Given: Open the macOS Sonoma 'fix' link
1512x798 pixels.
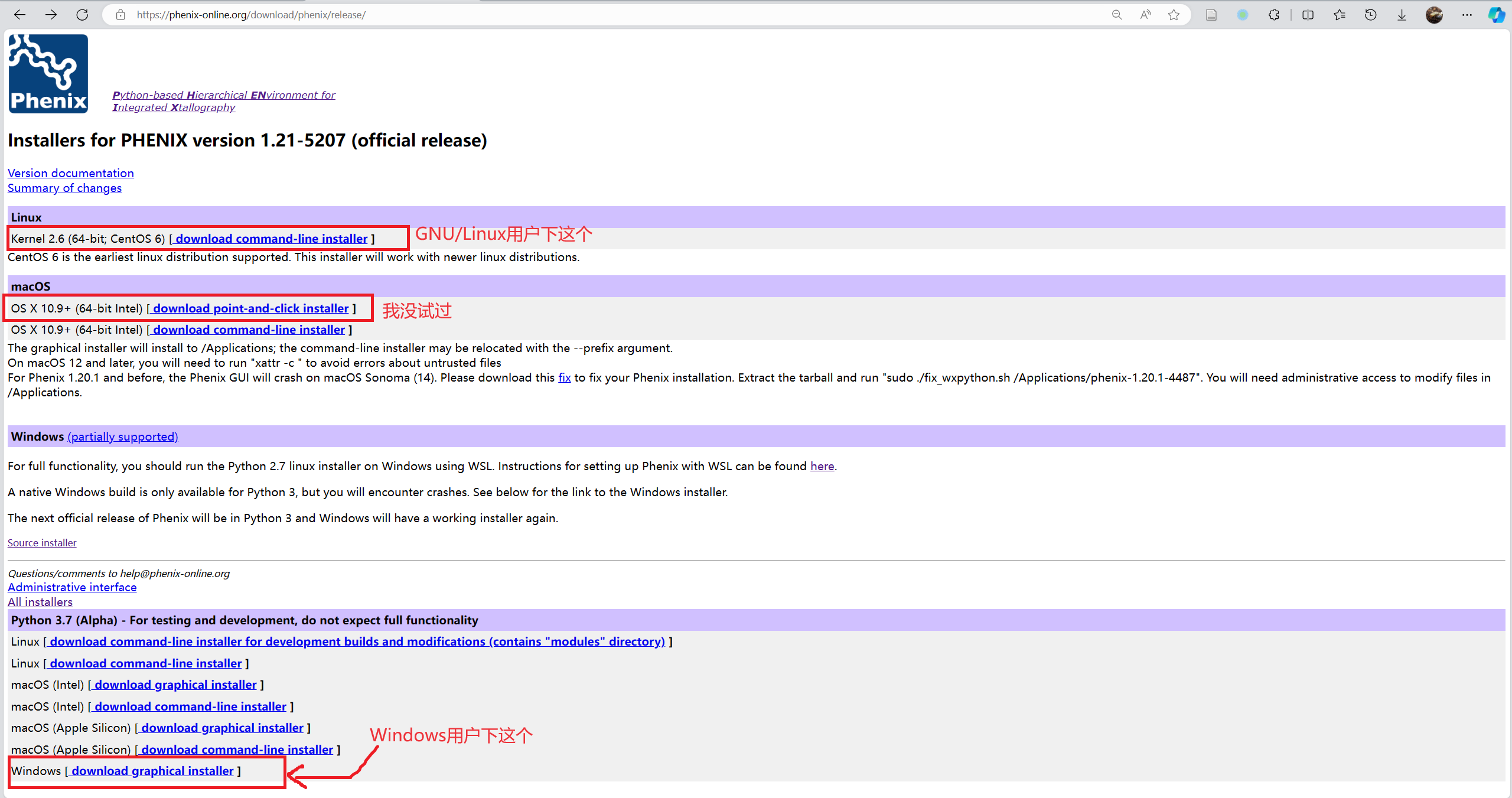Looking at the screenshot, I should click(x=565, y=377).
